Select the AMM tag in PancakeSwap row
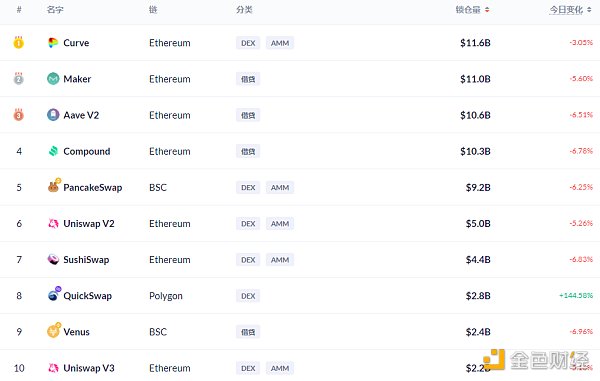 (280, 187)
